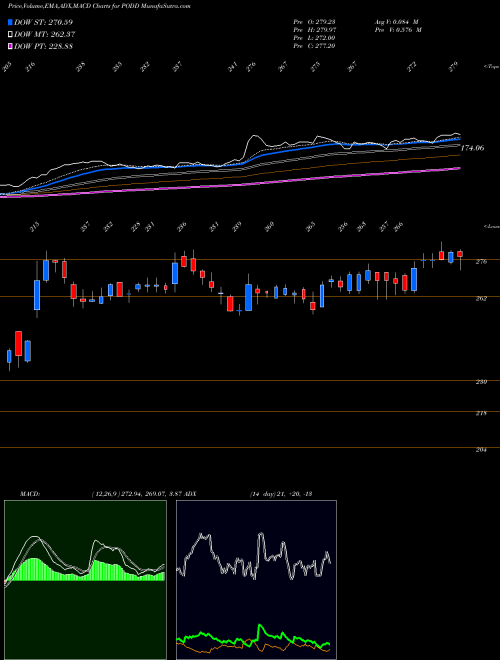Screen dimensions: 500x660
Task: Click the 276 price axis label
Action: point(481,262)
